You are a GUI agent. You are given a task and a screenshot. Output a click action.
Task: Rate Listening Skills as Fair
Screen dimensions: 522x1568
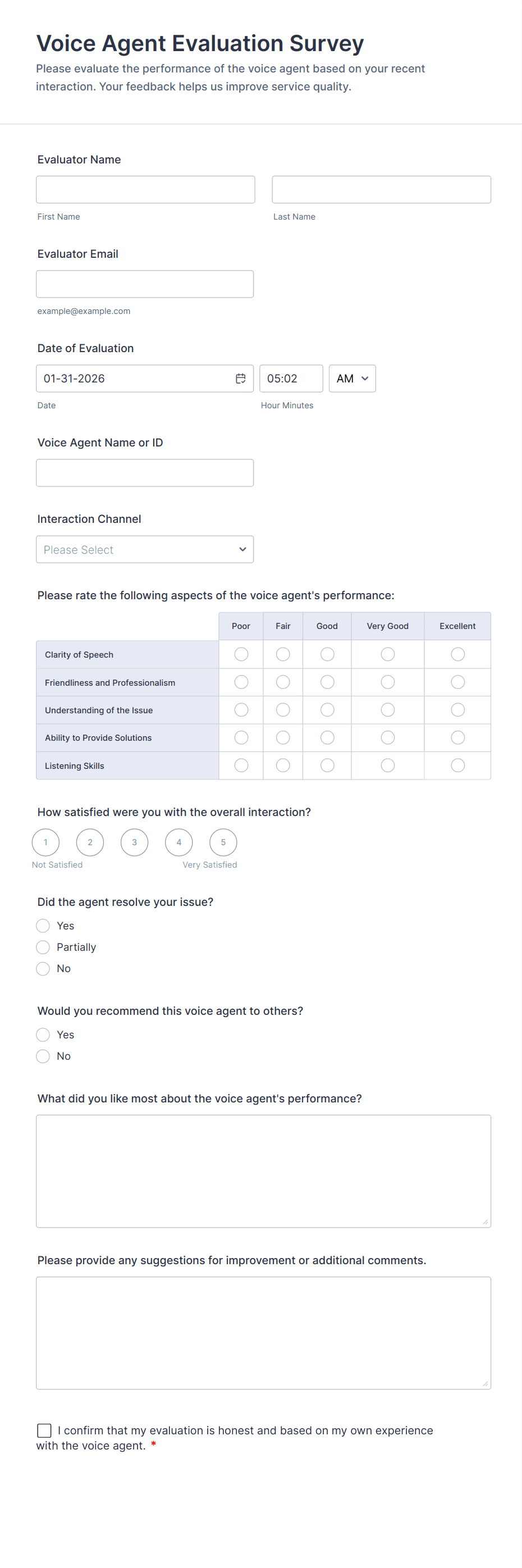(x=283, y=765)
